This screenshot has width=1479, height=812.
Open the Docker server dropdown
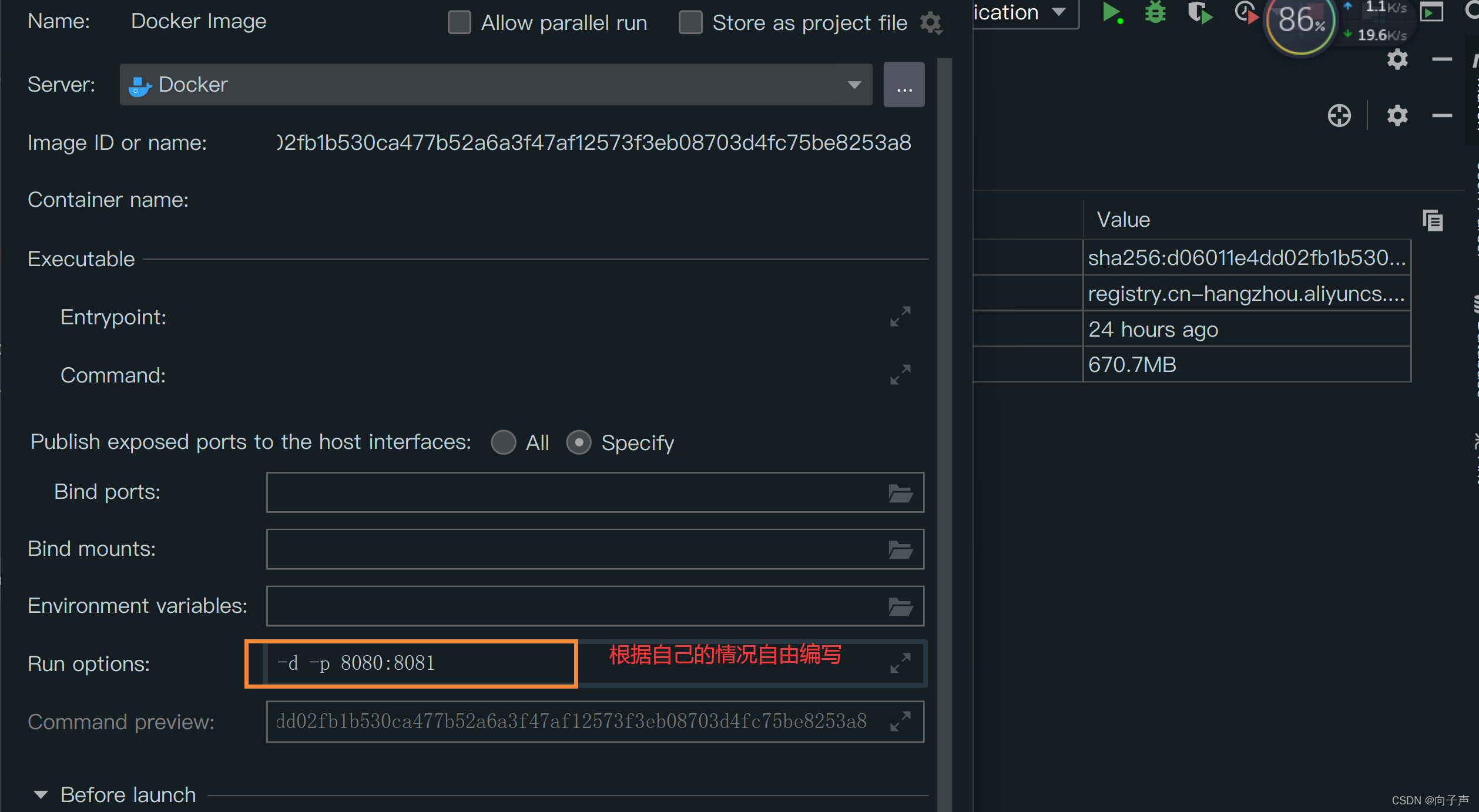pyautogui.click(x=854, y=85)
